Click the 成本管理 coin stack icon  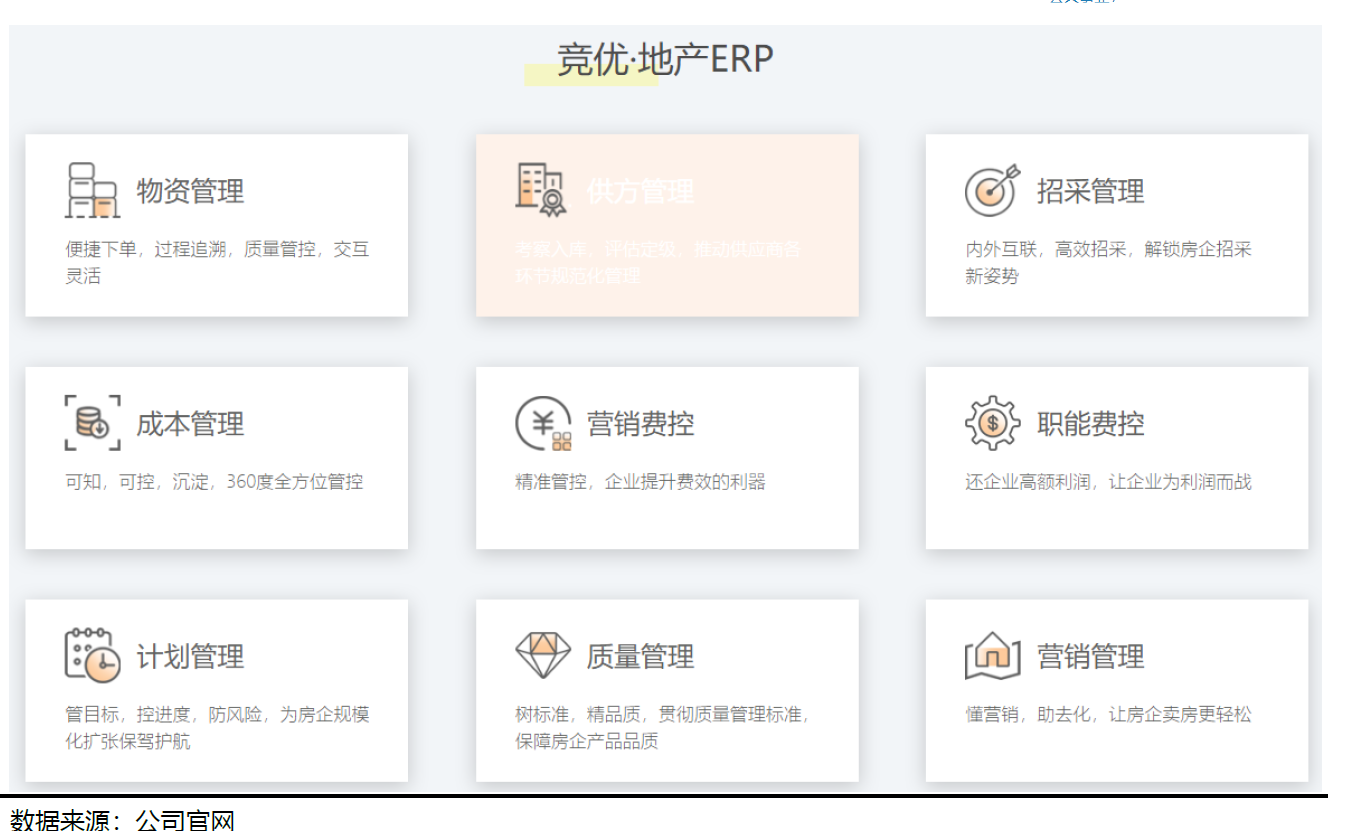point(92,423)
